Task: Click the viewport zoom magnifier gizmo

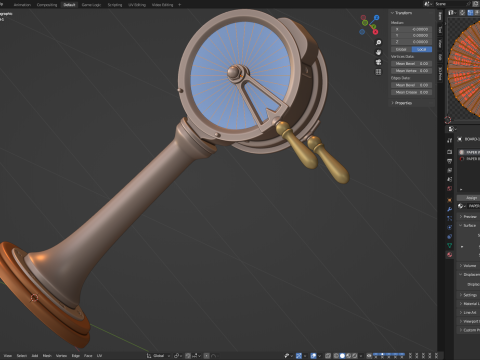Action: tap(378, 43)
